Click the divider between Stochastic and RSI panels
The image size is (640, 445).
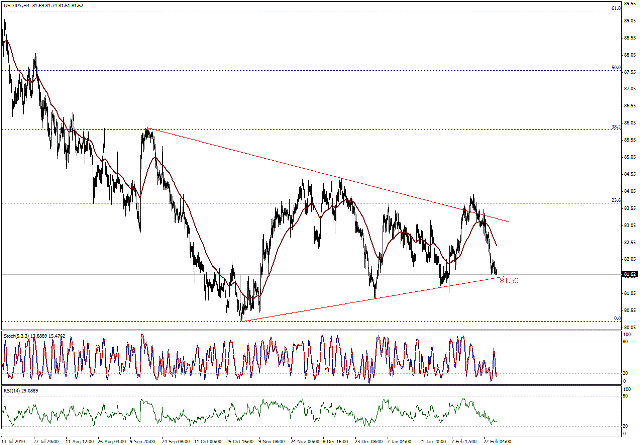pyautogui.click(x=300, y=386)
